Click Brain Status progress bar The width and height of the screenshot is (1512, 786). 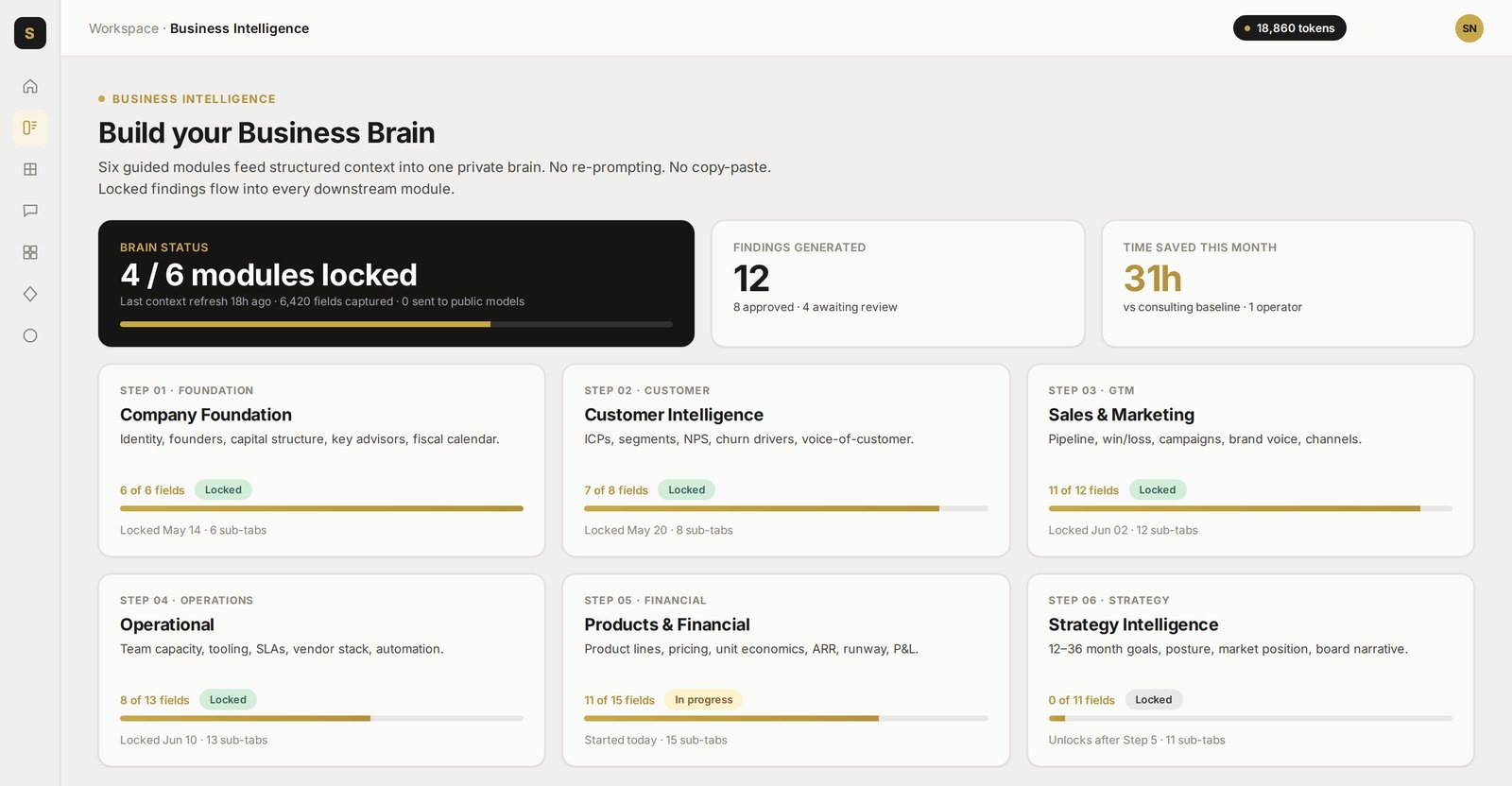tap(396, 324)
